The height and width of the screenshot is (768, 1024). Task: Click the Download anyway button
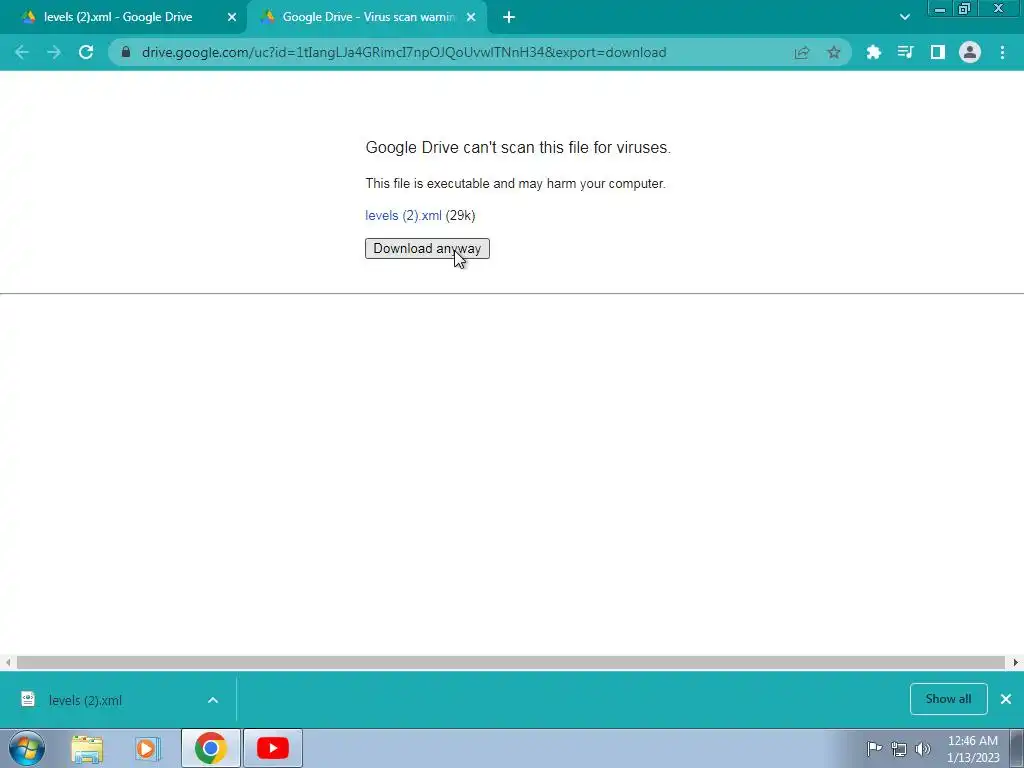point(427,248)
